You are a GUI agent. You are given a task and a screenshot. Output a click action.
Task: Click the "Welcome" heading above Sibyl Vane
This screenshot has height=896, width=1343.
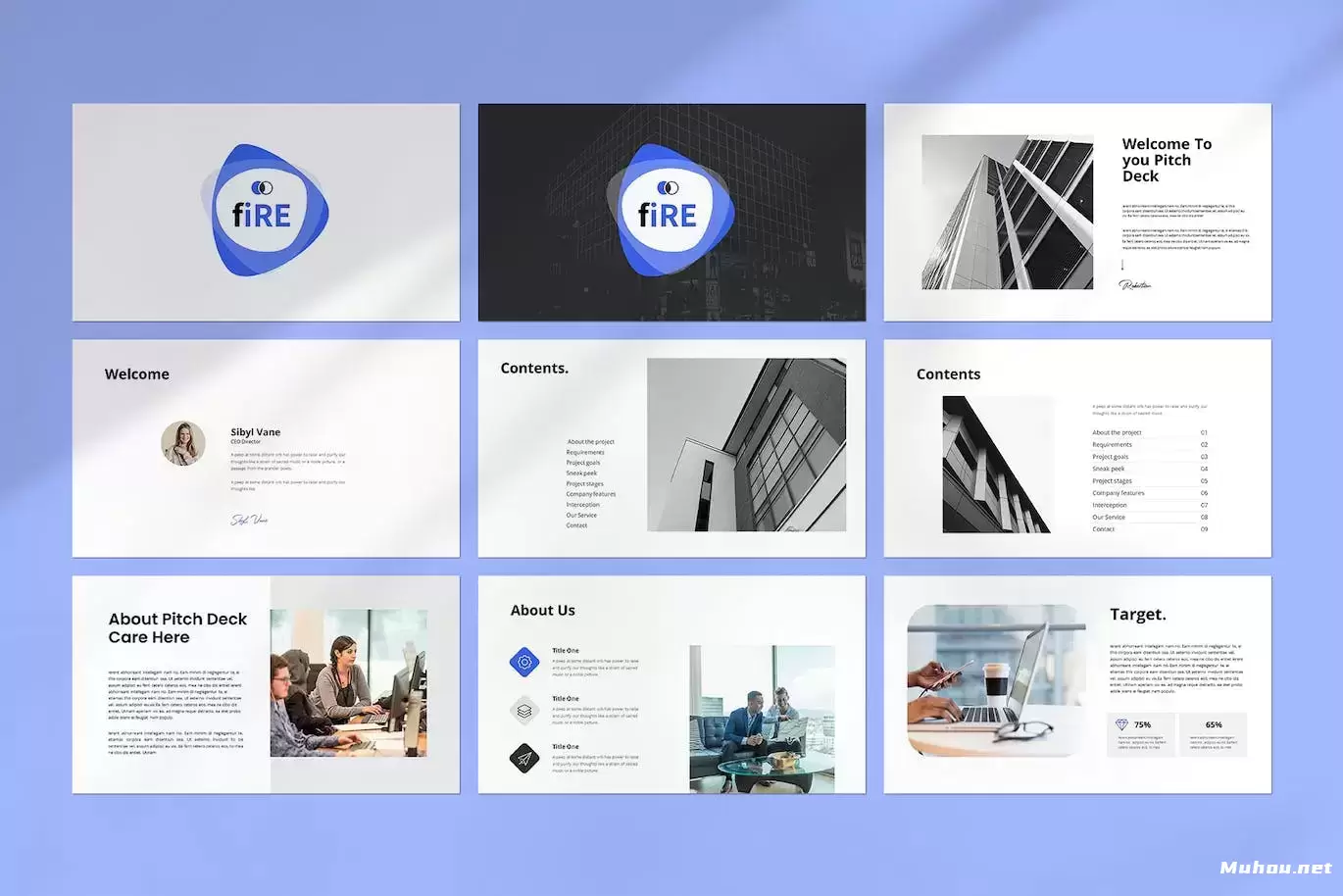pyautogui.click(x=137, y=374)
